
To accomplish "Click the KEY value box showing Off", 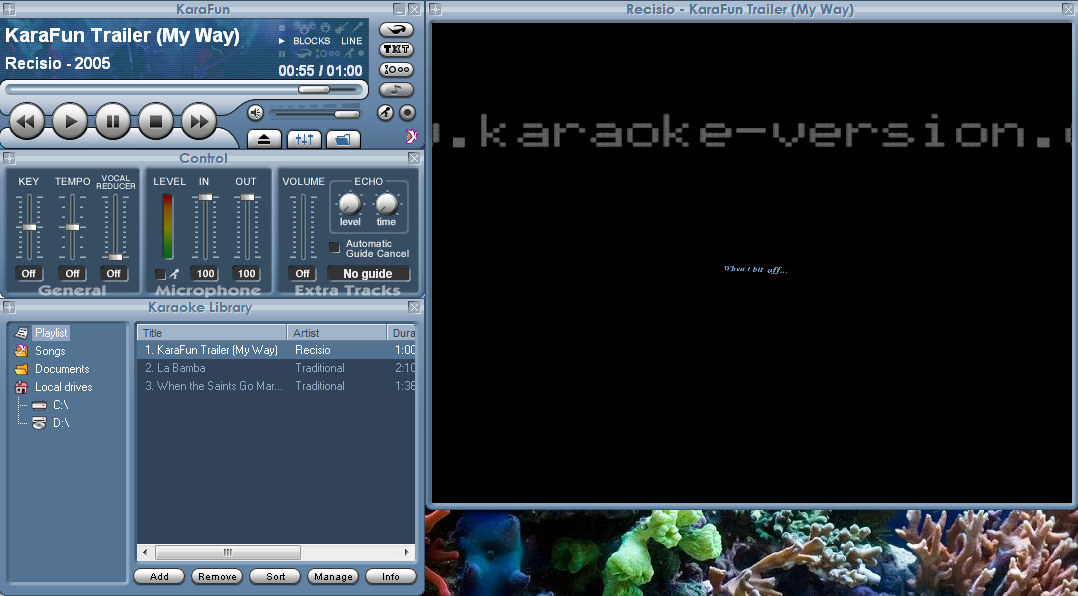I will click(28, 274).
